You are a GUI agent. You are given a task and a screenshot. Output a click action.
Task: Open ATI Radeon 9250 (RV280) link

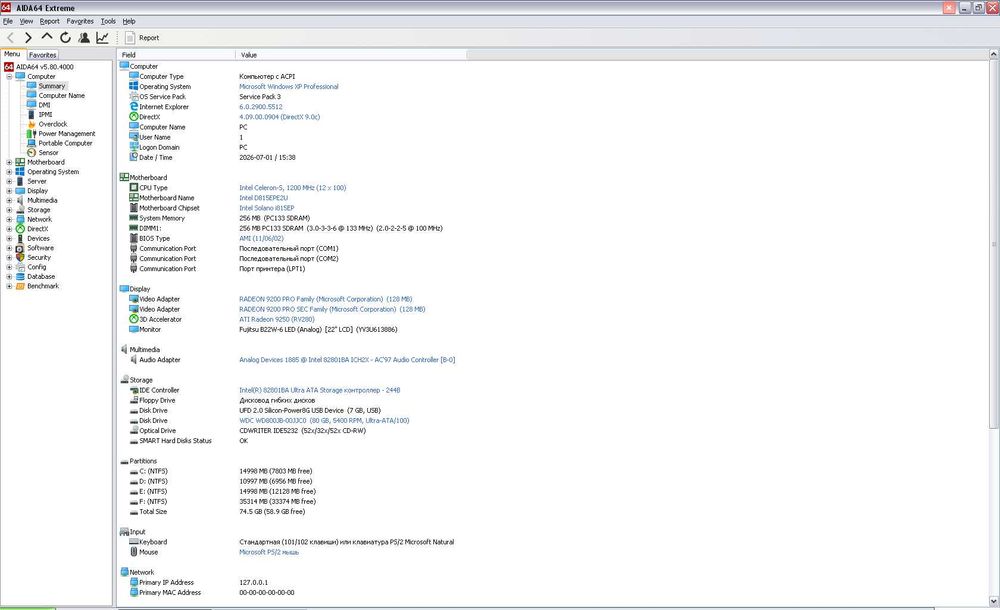pos(277,320)
